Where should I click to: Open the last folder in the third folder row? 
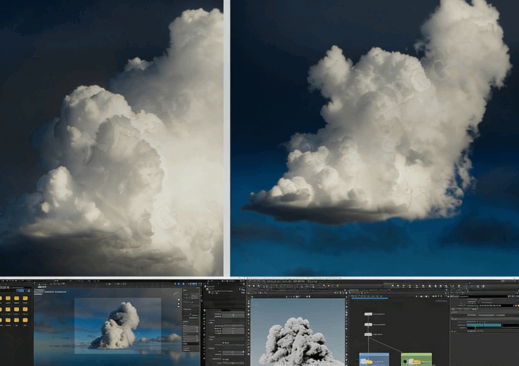pos(25,320)
